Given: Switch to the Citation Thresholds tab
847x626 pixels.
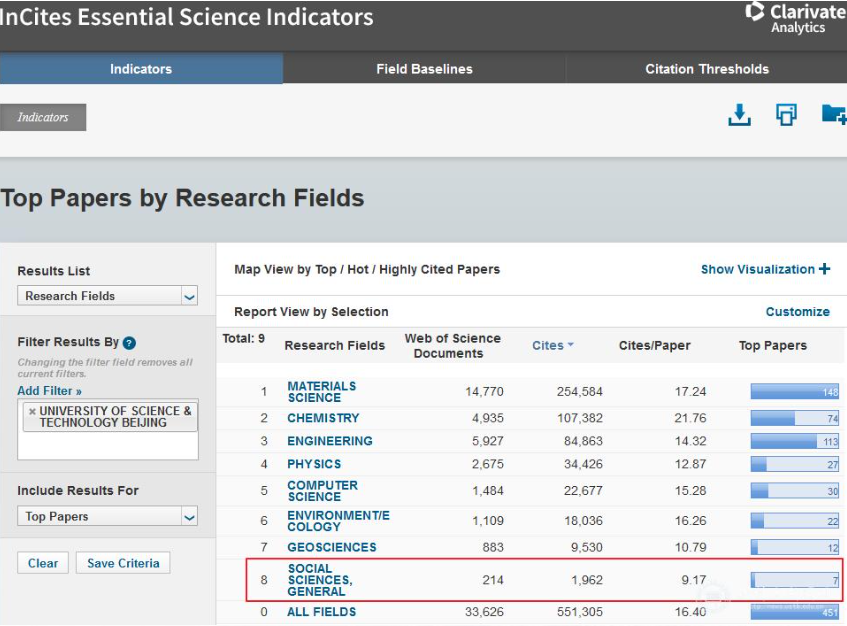Looking at the screenshot, I should pyautogui.click(x=706, y=69).
